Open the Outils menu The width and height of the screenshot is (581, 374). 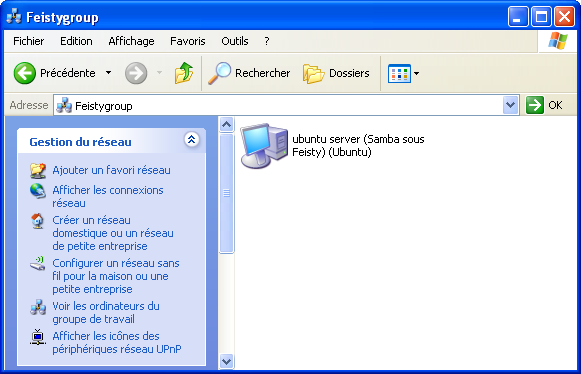[235, 41]
